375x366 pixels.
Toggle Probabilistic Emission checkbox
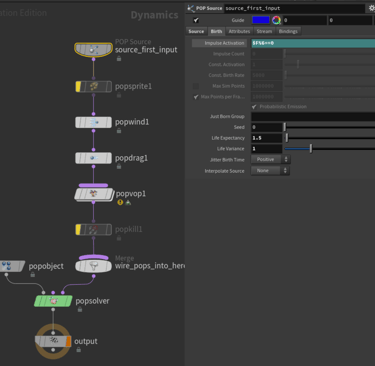[254, 107]
